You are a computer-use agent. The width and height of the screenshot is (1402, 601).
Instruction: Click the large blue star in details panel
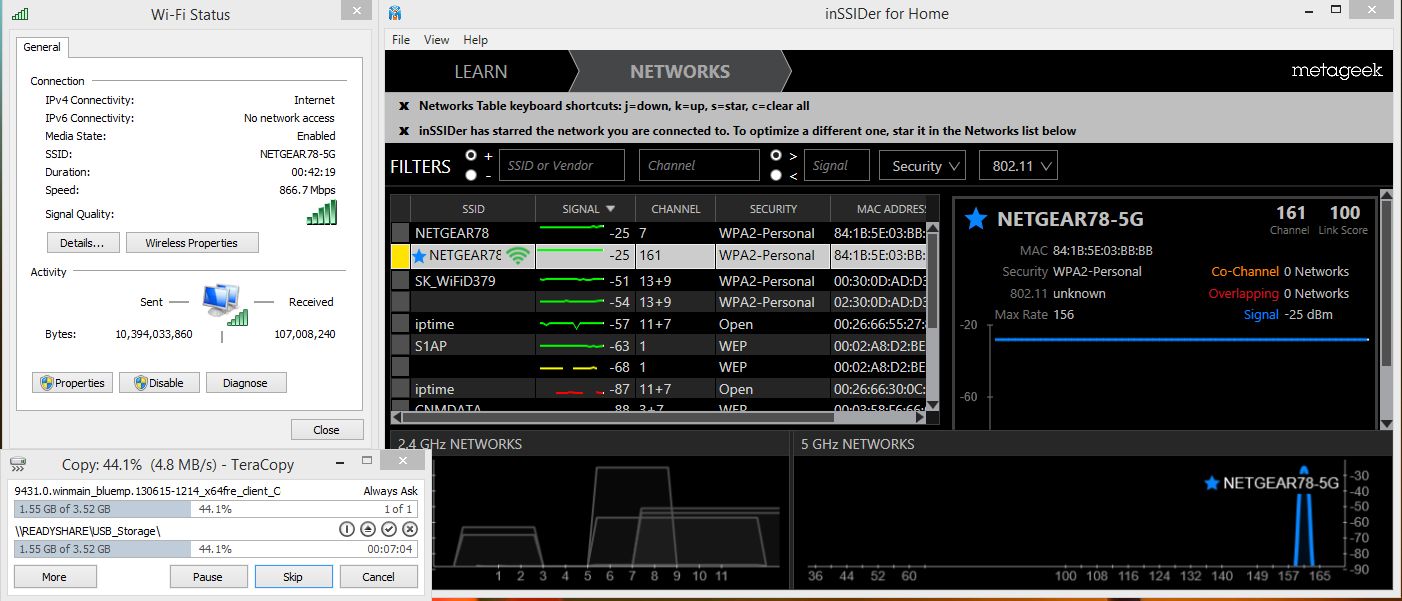coord(976,220)
